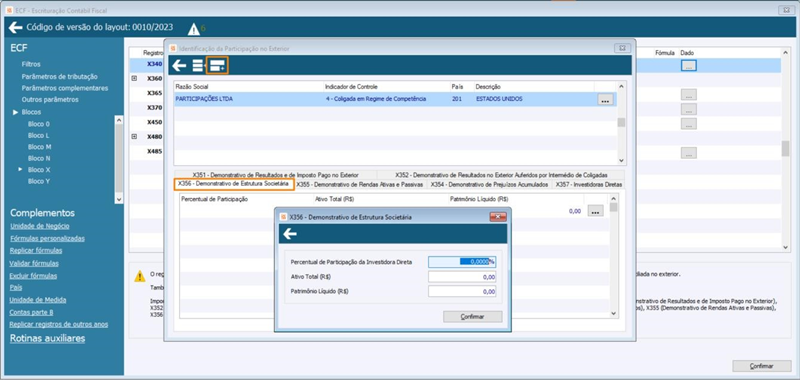The width and height of the screenshot is (800, 380).
Task: Open Dado ellipsis button for X485 row
Action: click(x=688, y=153)
